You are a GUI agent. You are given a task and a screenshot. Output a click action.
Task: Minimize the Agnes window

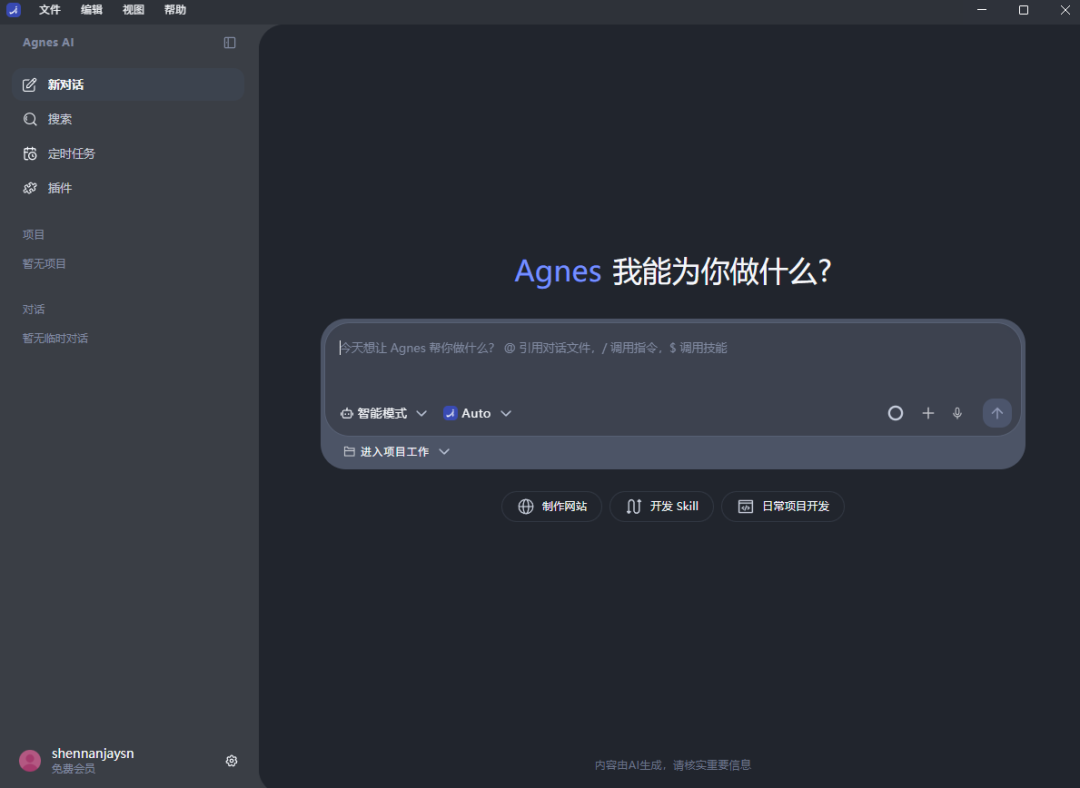coord(982,10)
